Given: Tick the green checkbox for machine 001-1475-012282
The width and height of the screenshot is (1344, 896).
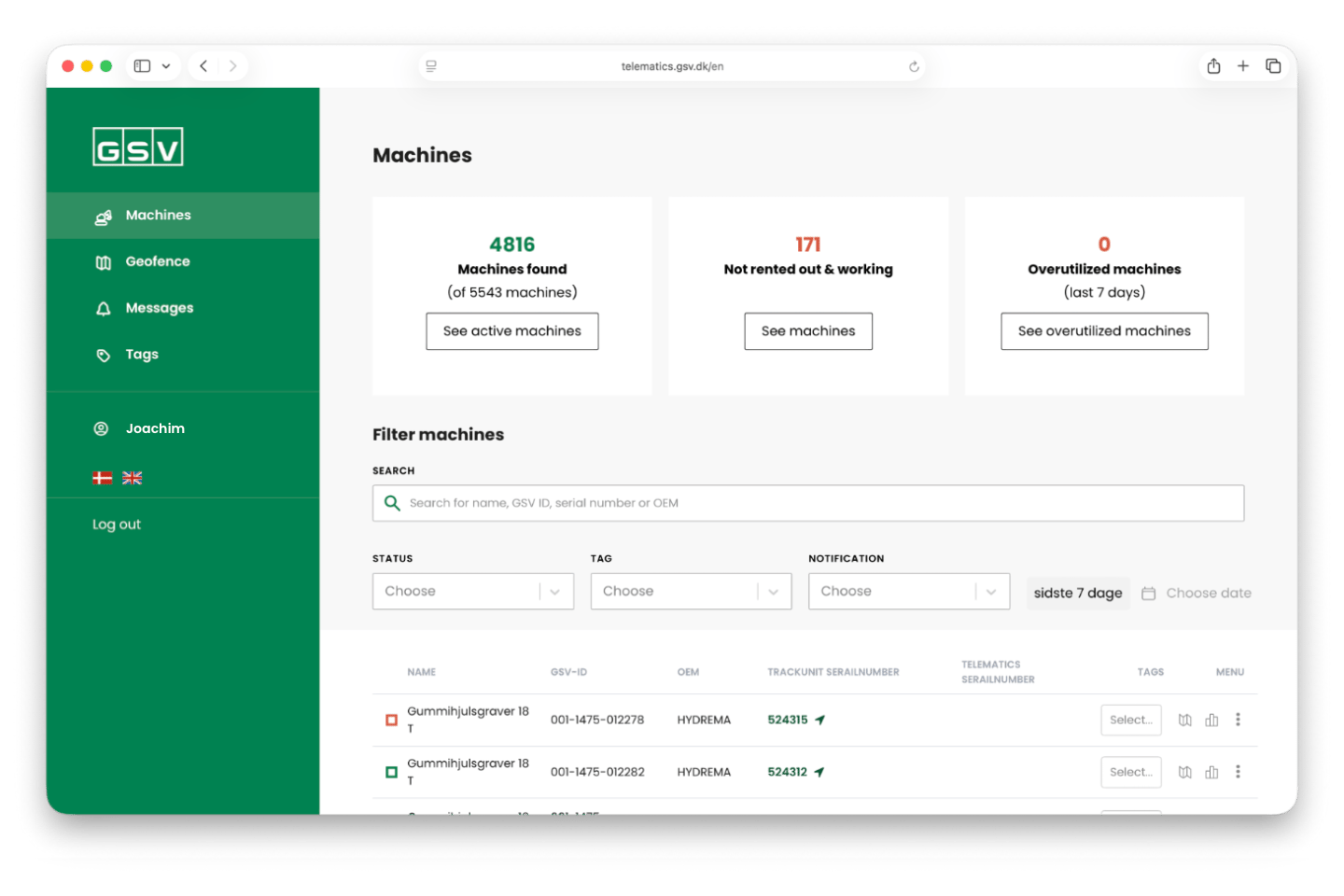Looking at the screenshot, I should [392, 772].
